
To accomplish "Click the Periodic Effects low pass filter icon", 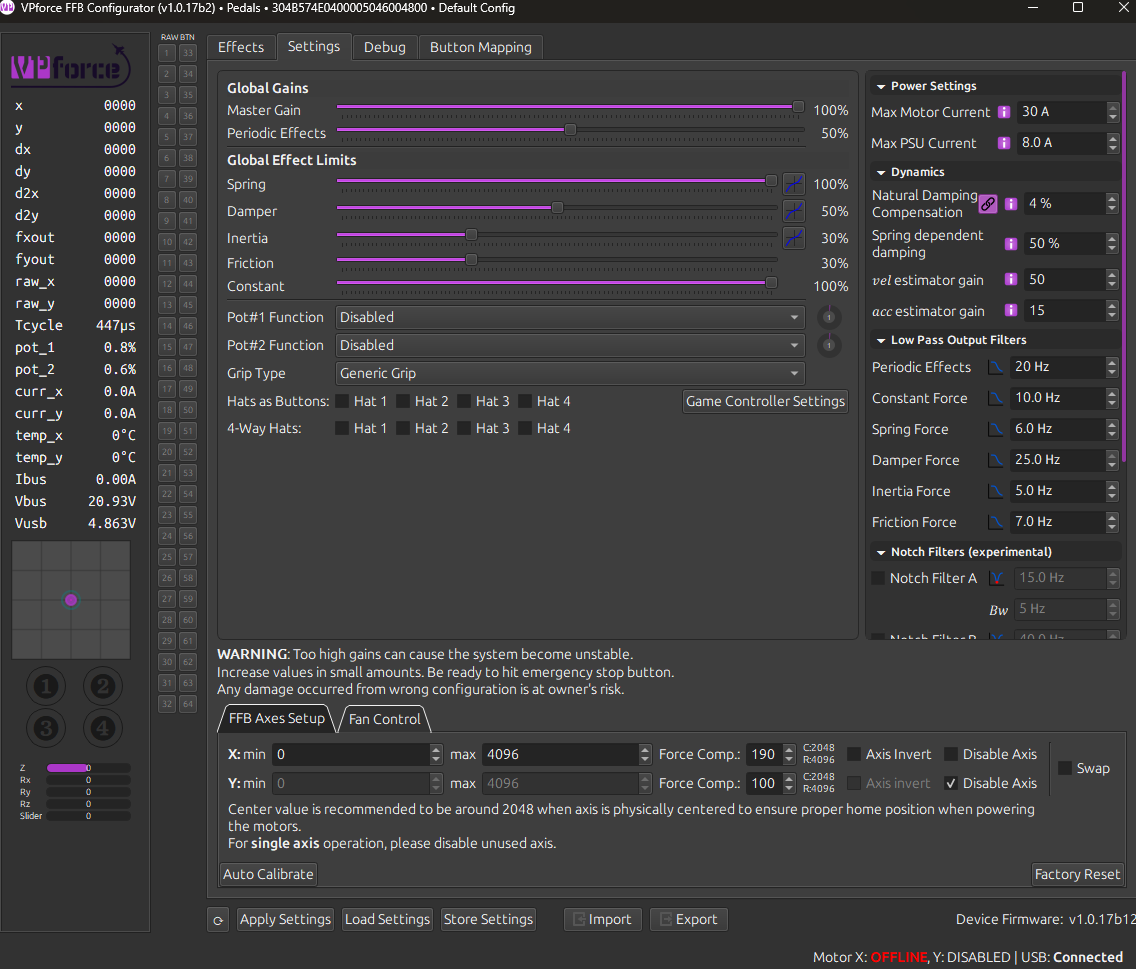I will coord(996,367).
